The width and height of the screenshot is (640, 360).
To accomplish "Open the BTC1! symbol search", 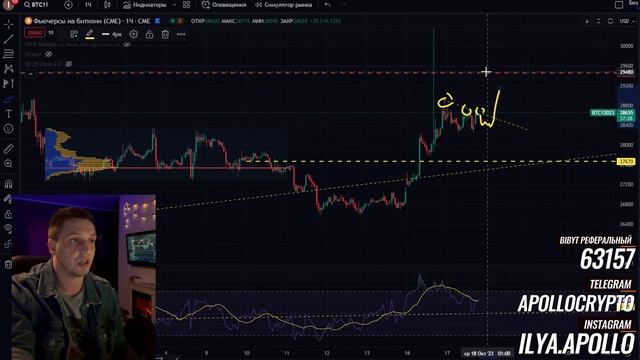I will click(36, 5).
